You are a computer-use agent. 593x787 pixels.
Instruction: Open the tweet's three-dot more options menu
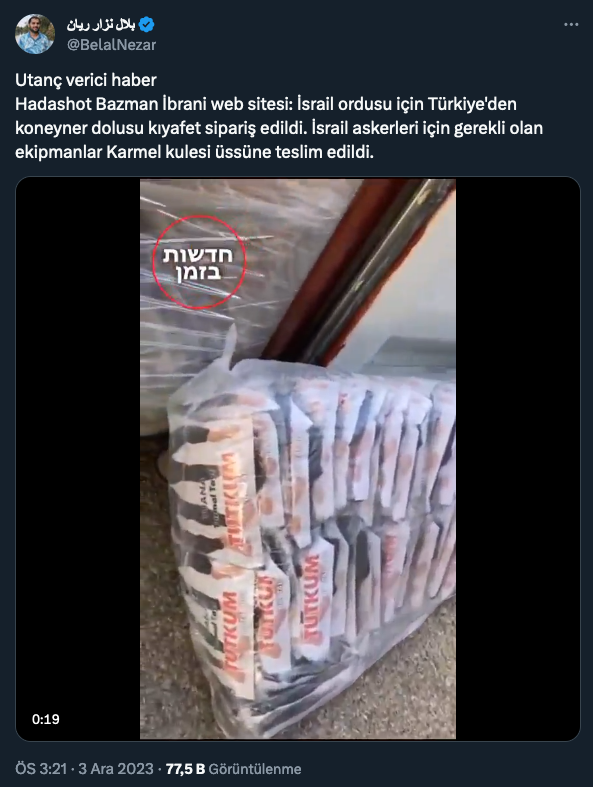click(x=571, y=25)
